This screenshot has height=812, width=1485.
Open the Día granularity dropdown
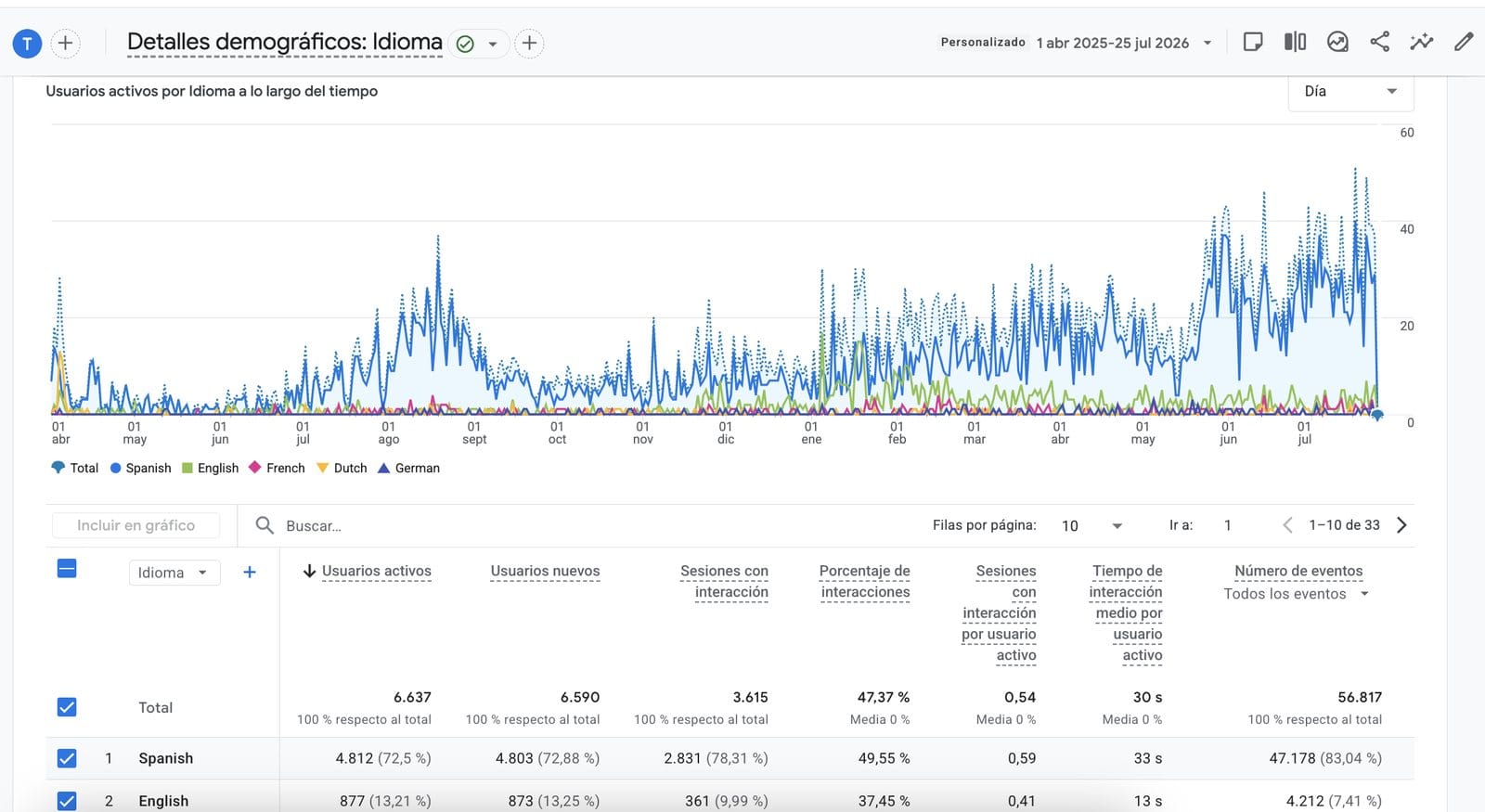1350,91
